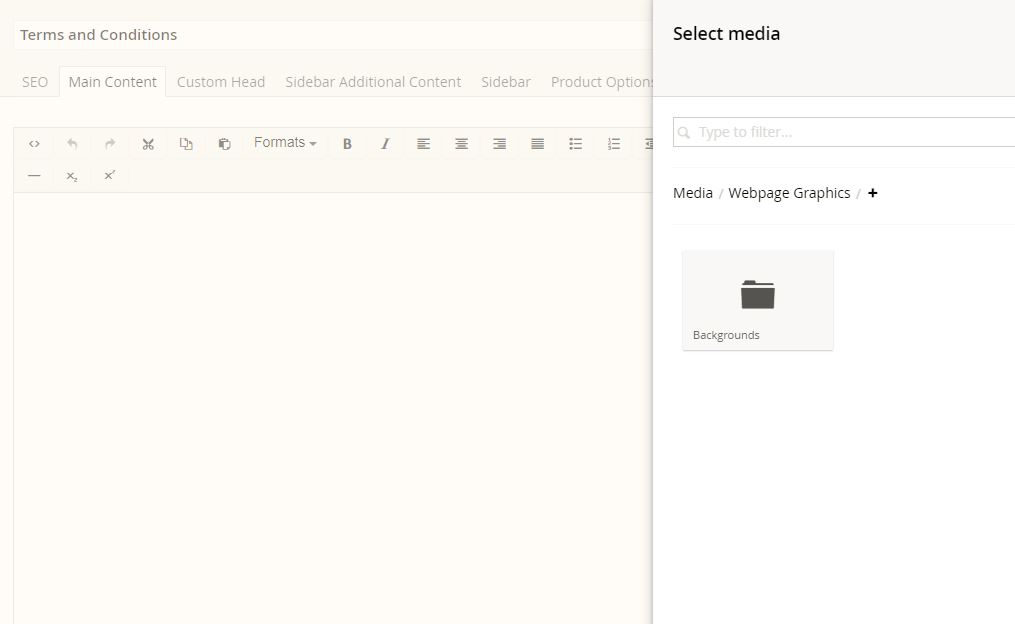Toggle italic formatting

[385, 144]
